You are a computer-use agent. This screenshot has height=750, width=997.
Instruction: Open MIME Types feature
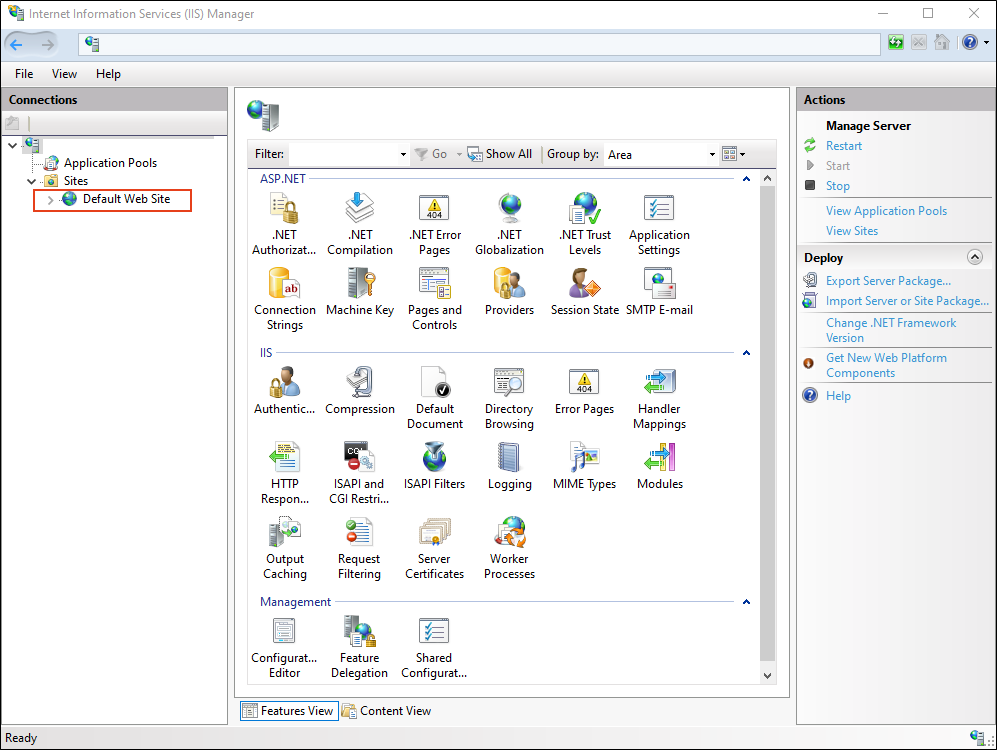[584, 467]
